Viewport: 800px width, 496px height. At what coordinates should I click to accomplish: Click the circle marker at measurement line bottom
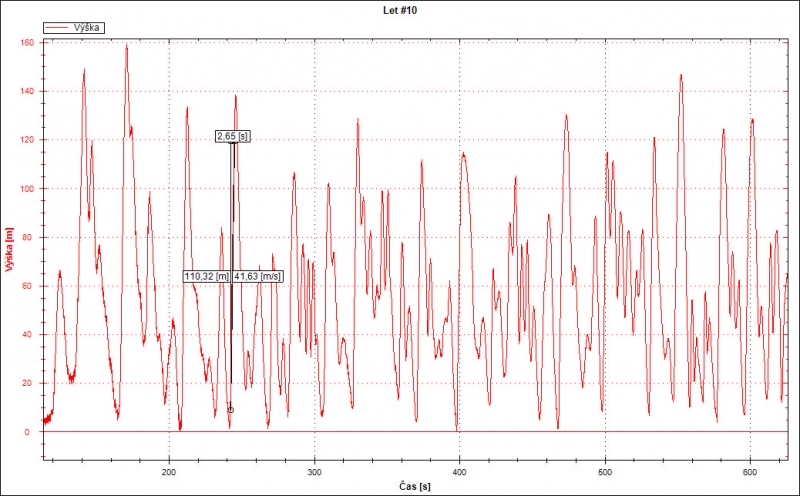click(x=231, y=410)
